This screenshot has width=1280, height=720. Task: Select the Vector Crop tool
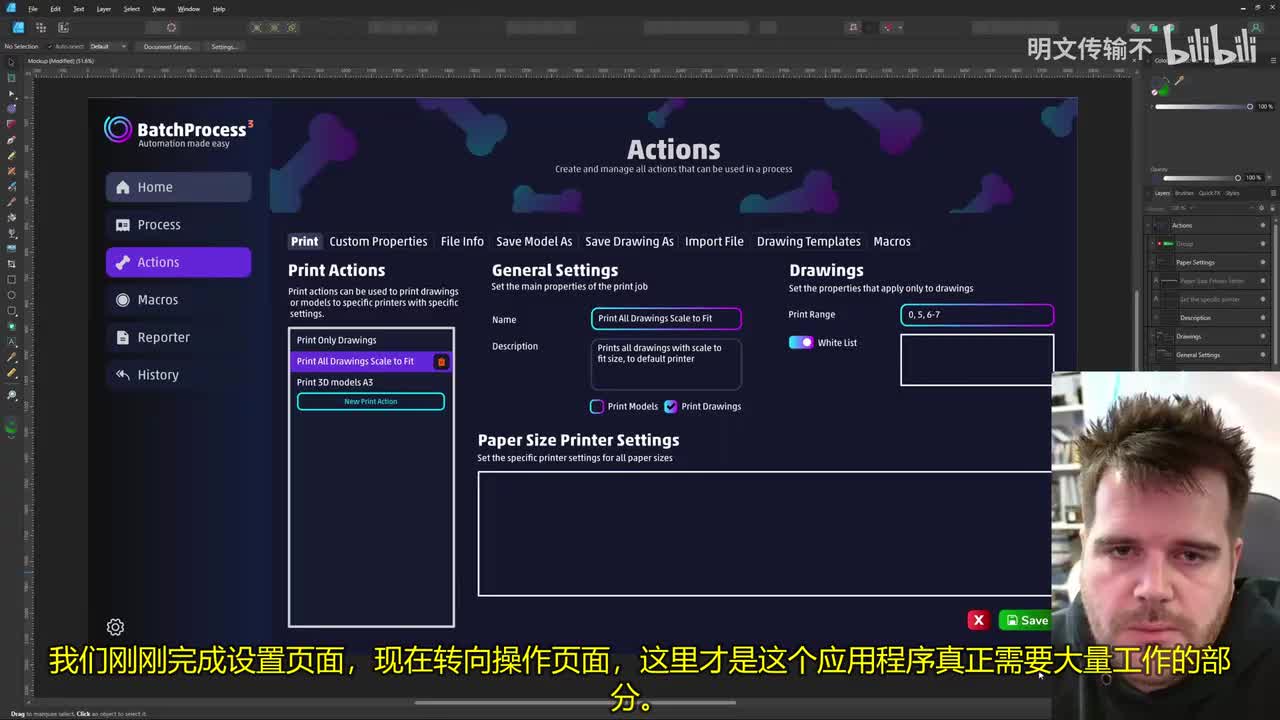click(x=11, y=264)
